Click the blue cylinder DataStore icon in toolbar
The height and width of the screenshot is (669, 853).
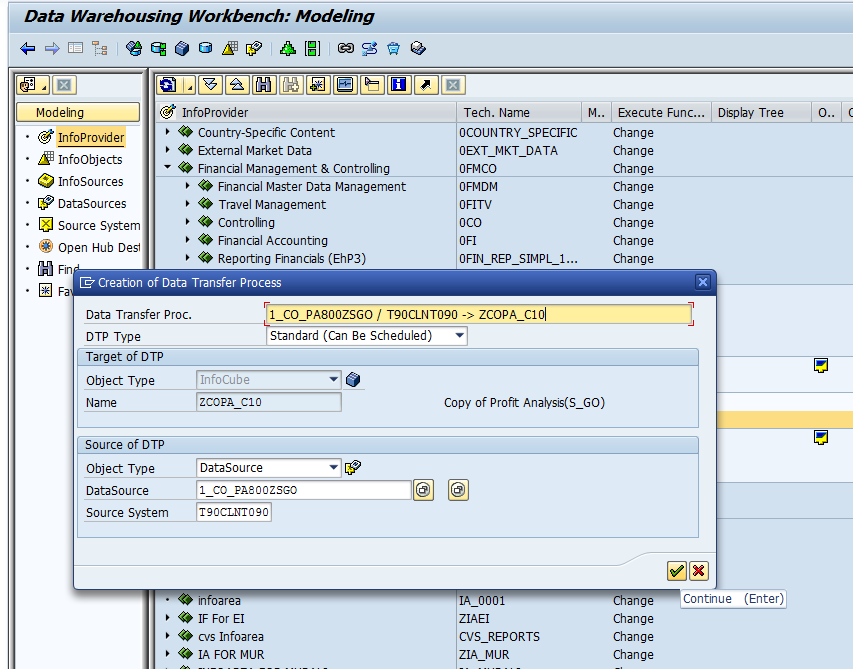click(206, 48)
